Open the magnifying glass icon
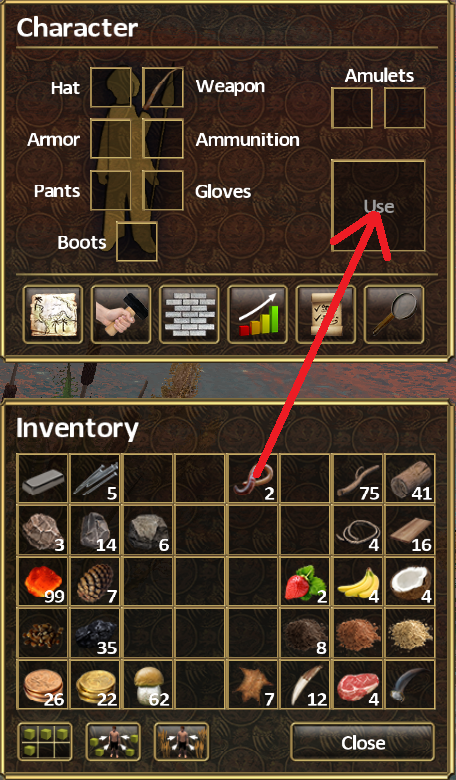456x780 pixels. click(x=394, y=314)
